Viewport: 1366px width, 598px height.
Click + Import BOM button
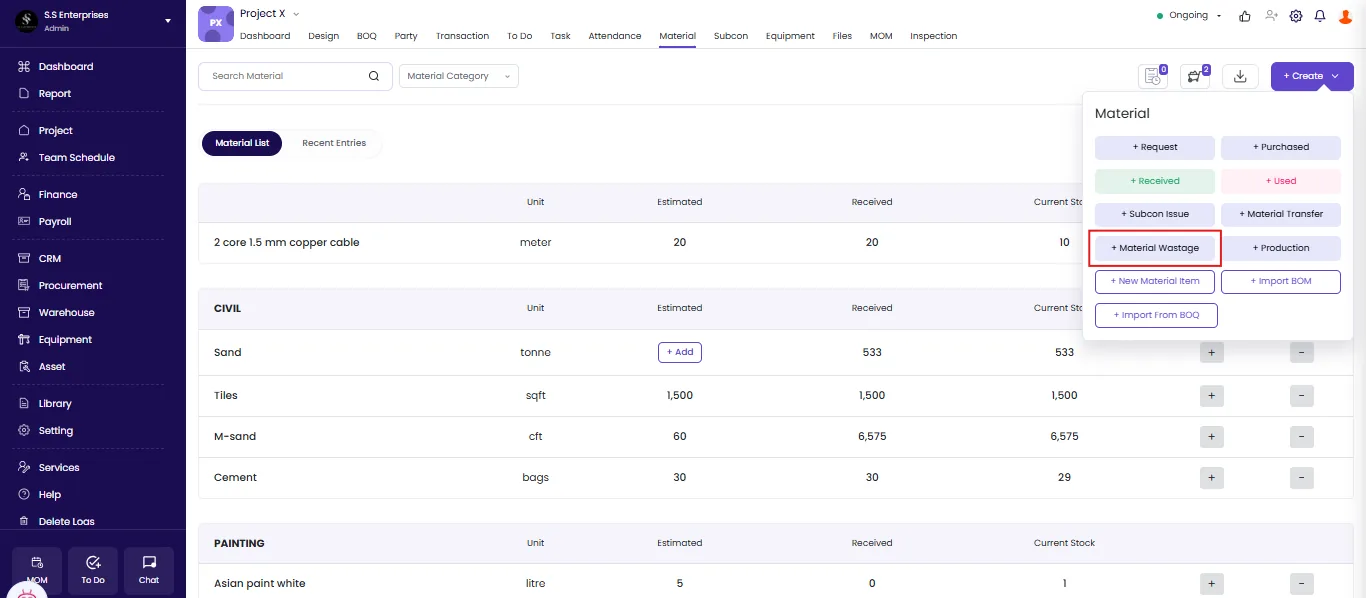1281,282
